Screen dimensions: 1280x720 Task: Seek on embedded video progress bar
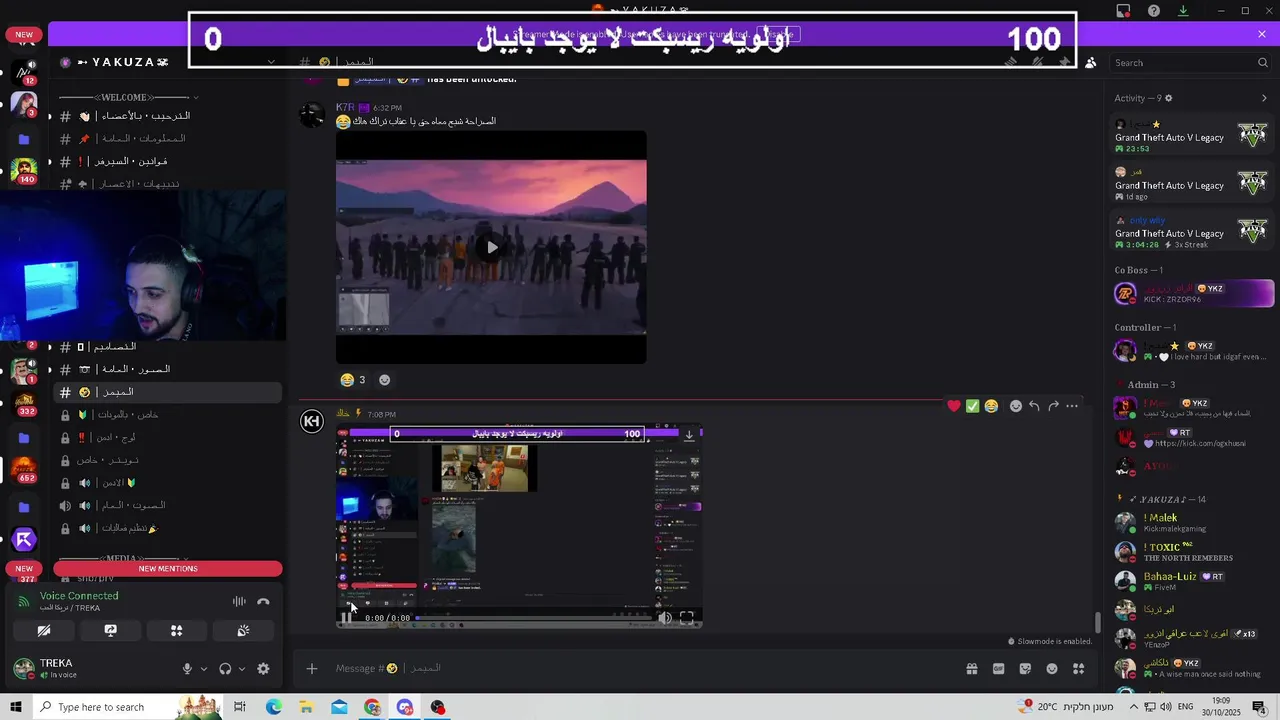point(535,618)
